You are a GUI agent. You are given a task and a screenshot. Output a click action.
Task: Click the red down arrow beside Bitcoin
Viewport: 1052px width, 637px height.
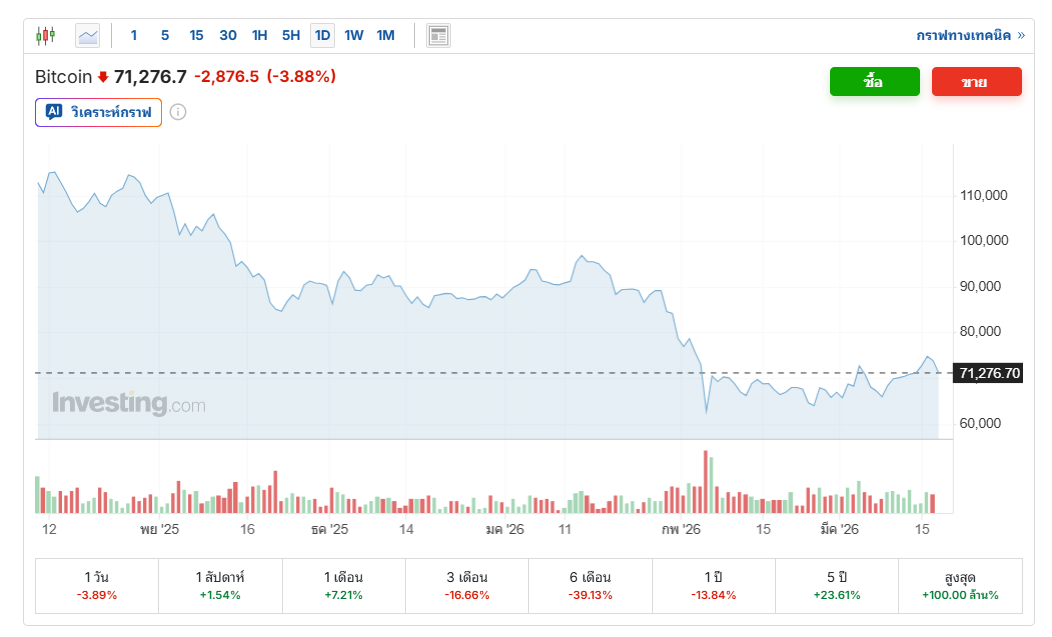102,77
